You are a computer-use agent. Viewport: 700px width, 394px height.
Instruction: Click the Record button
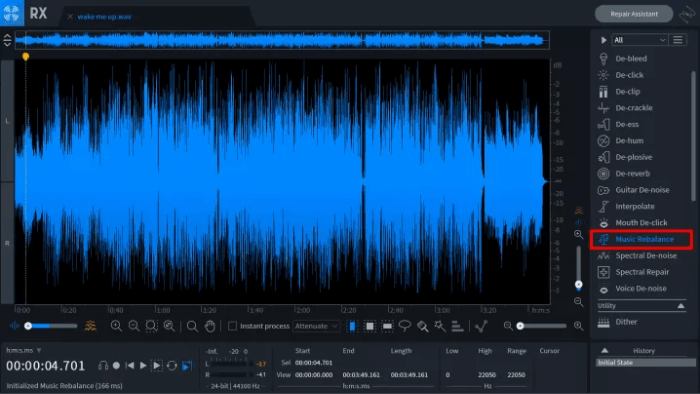click(x=116, y=366)
